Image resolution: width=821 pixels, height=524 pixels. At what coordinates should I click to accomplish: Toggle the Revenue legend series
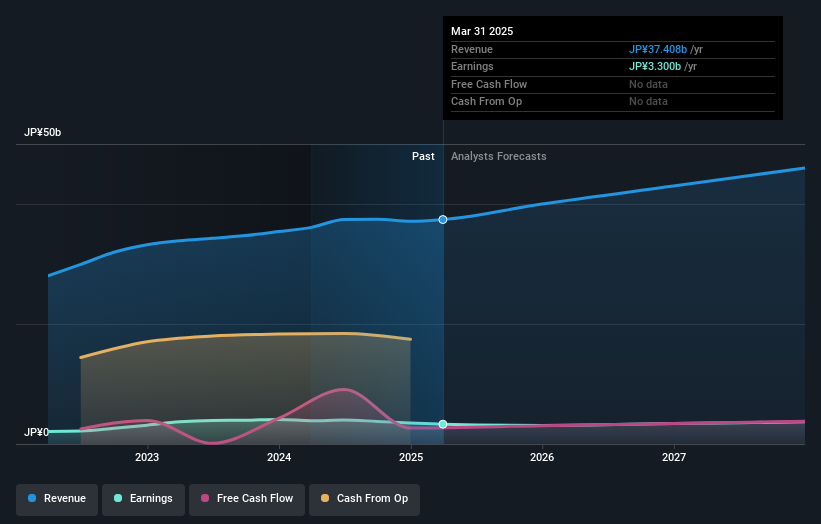57,499
